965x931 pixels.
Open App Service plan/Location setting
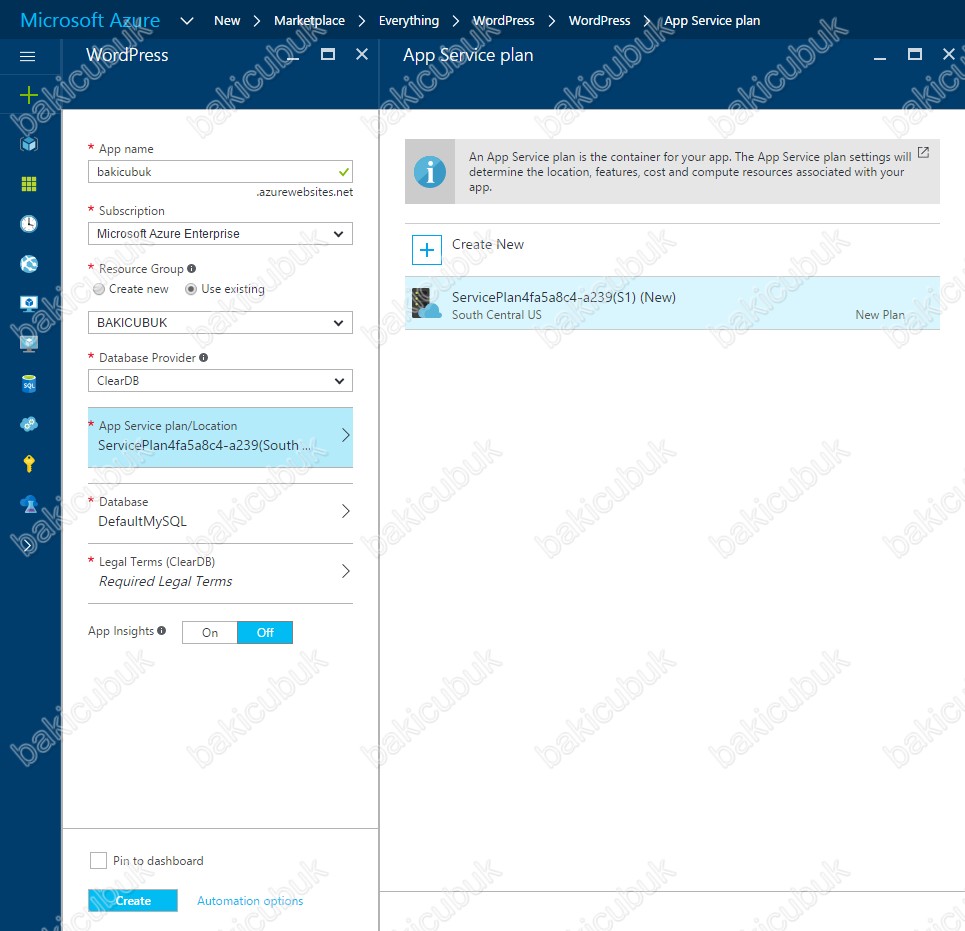click(x=220, y=438)
